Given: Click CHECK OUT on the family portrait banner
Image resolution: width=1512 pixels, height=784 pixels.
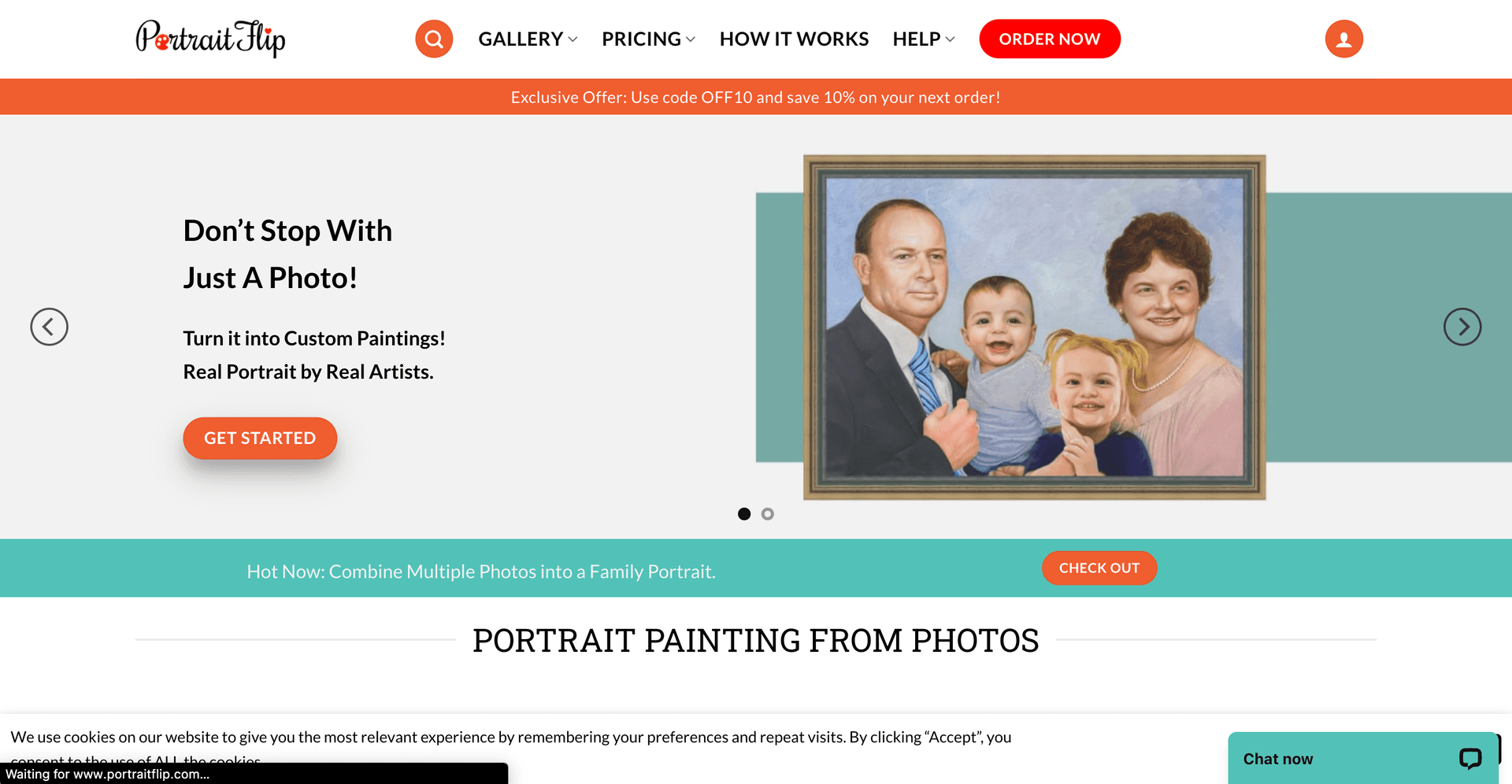Looking at the screenshot, I should tap(1099, 568).
